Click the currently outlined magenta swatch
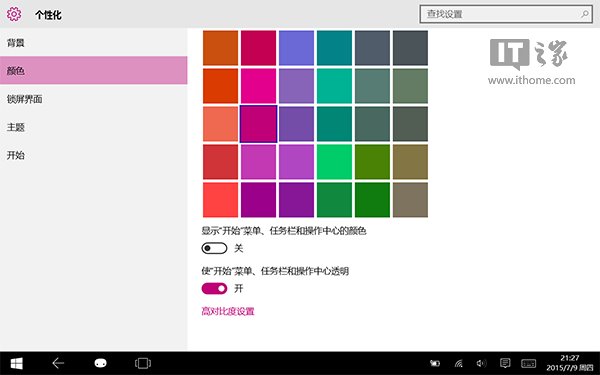The height and width of the screenshot is (375, 600). pyautogui.click(x=258, y=124)
